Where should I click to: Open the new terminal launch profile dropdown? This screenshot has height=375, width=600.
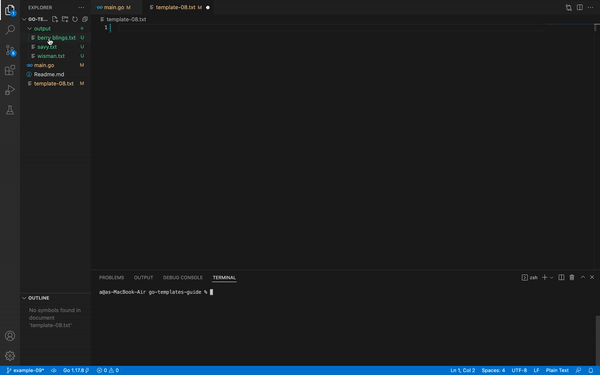click(551, 278)
